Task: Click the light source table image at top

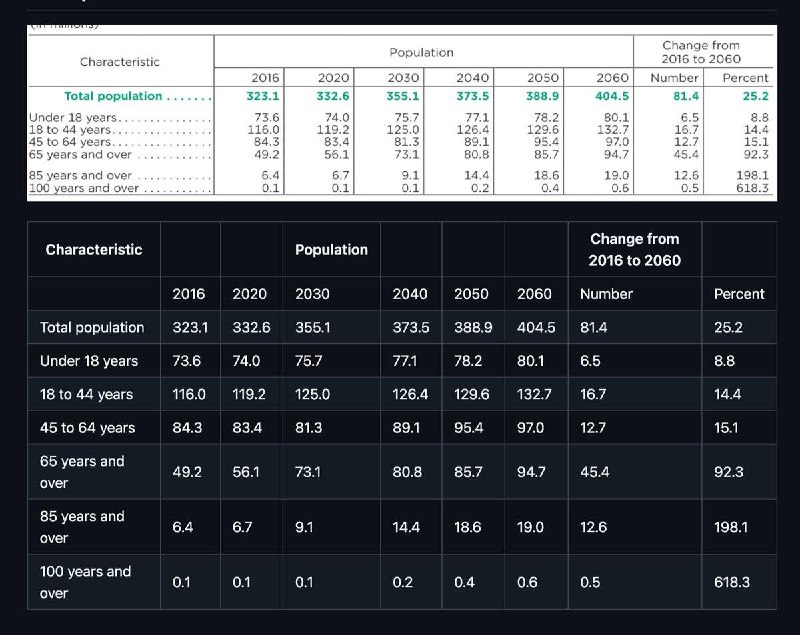Action: tap(400, 113)
